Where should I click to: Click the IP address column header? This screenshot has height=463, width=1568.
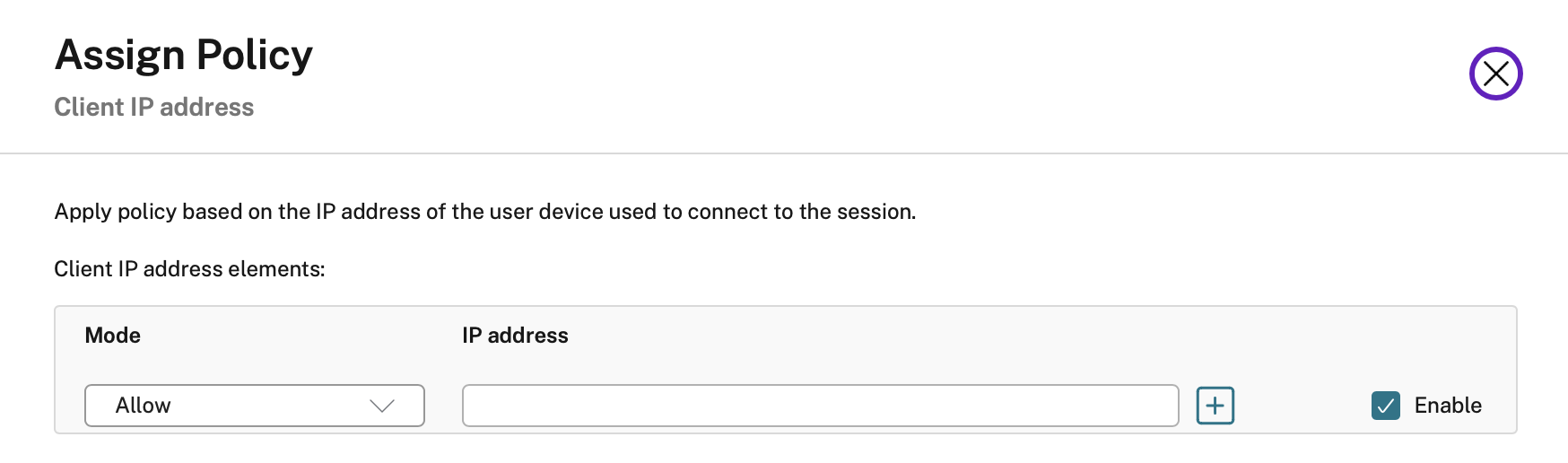click(x=515, y=336)
